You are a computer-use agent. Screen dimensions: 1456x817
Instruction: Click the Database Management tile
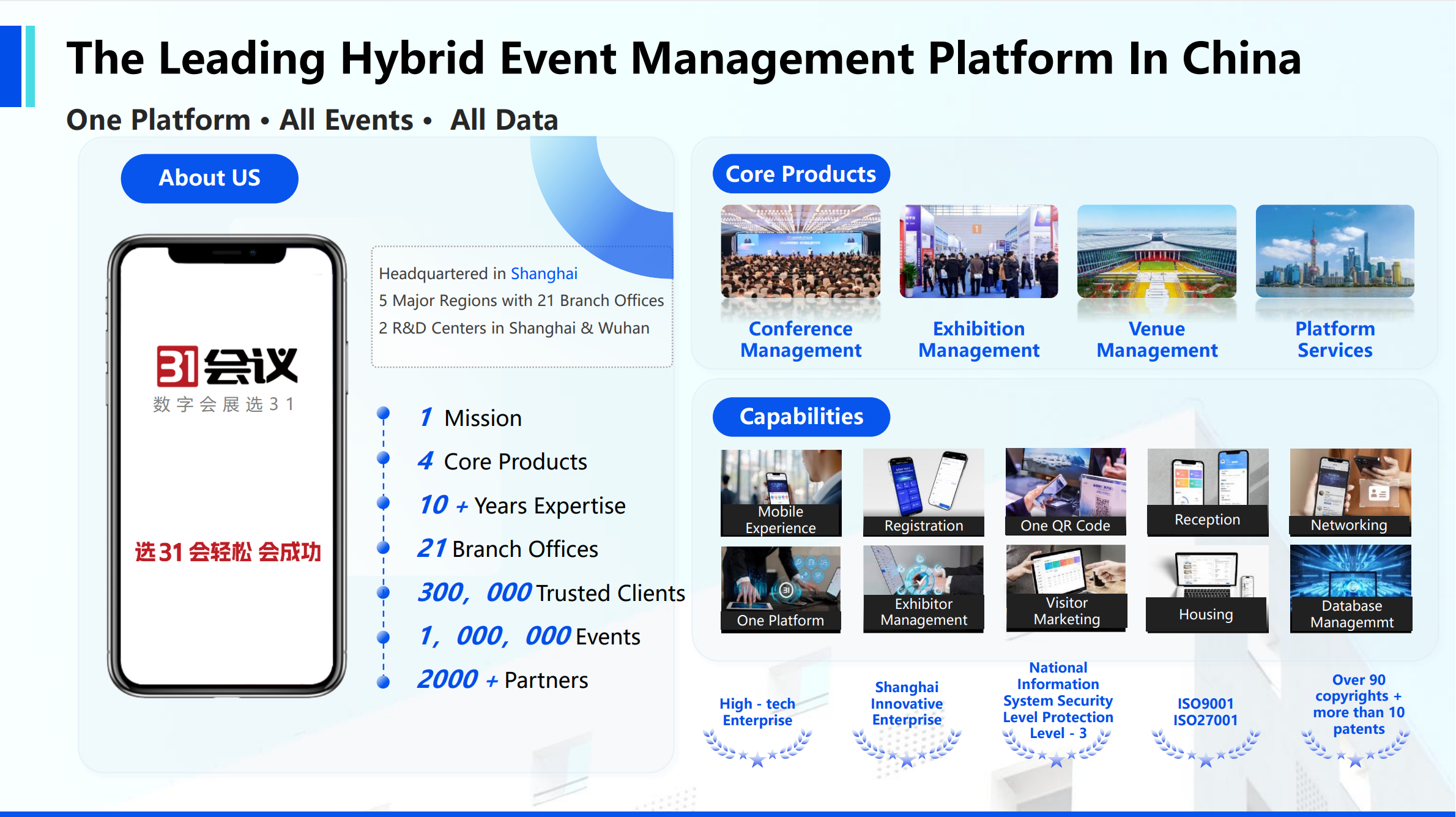point(1350,589)
